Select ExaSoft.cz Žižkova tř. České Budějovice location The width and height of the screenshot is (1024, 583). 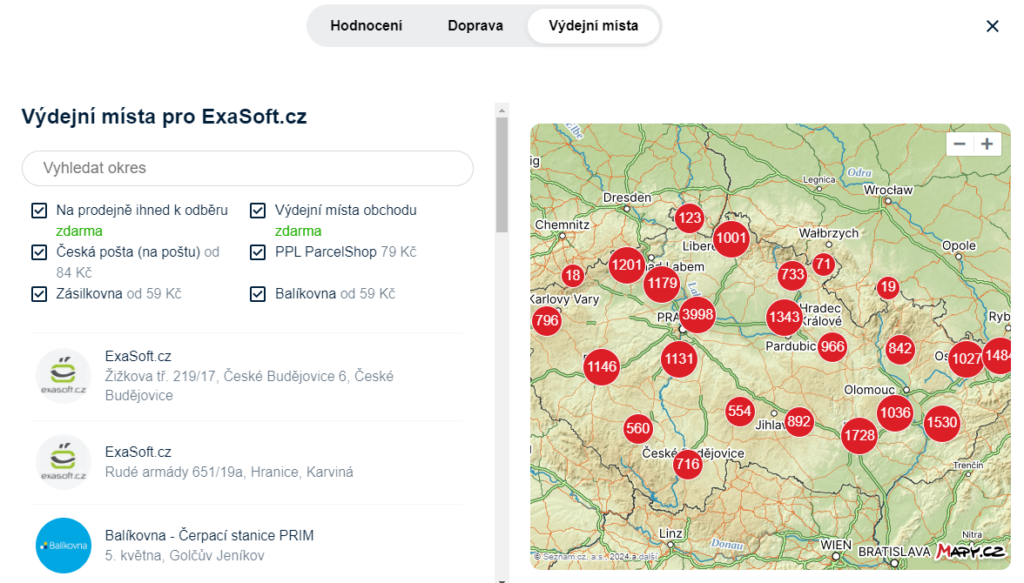248,376
